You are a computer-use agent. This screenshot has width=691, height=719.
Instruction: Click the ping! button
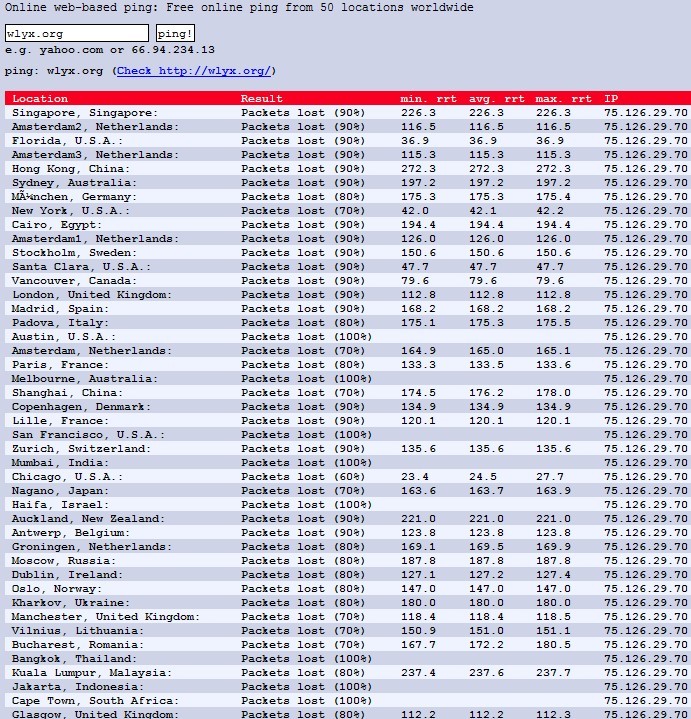pos(175,33)
